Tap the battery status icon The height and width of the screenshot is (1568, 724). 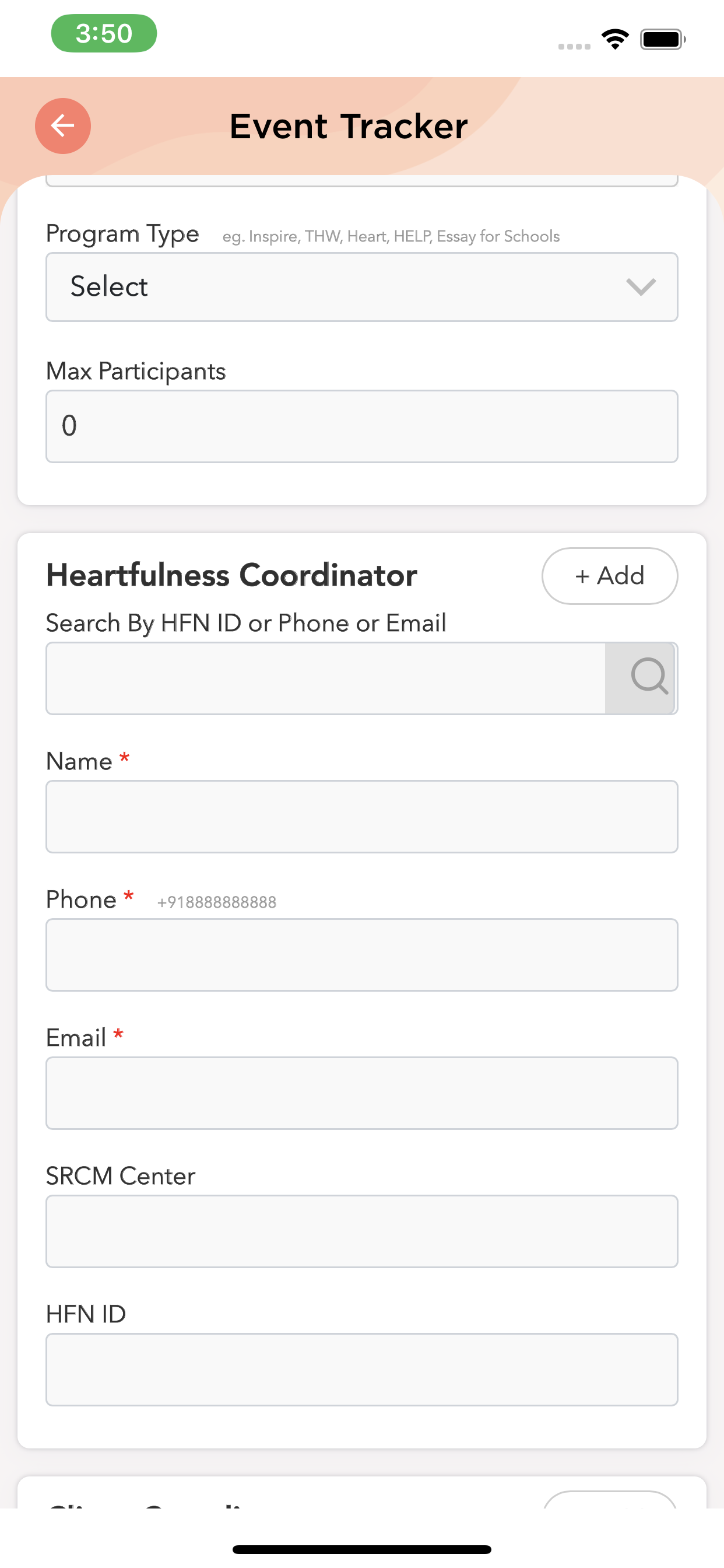click(663, 40)
